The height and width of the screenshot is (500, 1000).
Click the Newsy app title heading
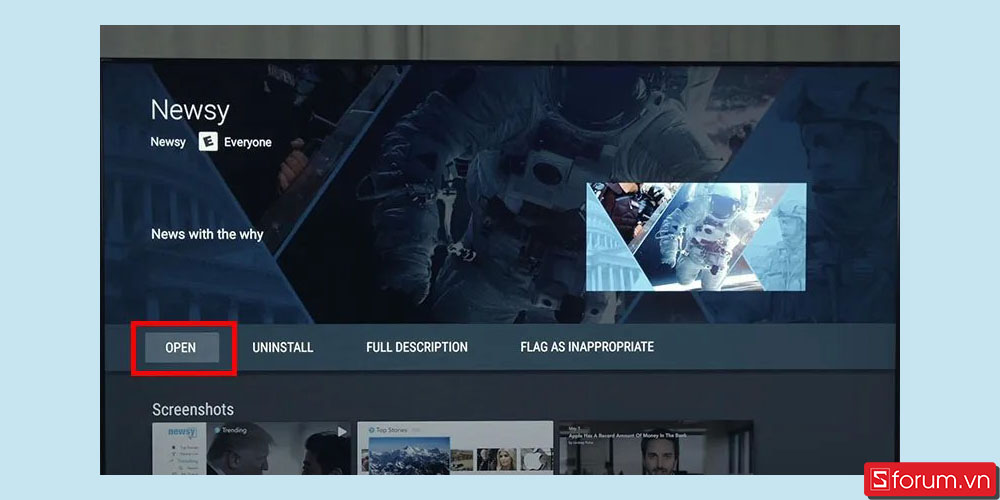click(190, 111)
